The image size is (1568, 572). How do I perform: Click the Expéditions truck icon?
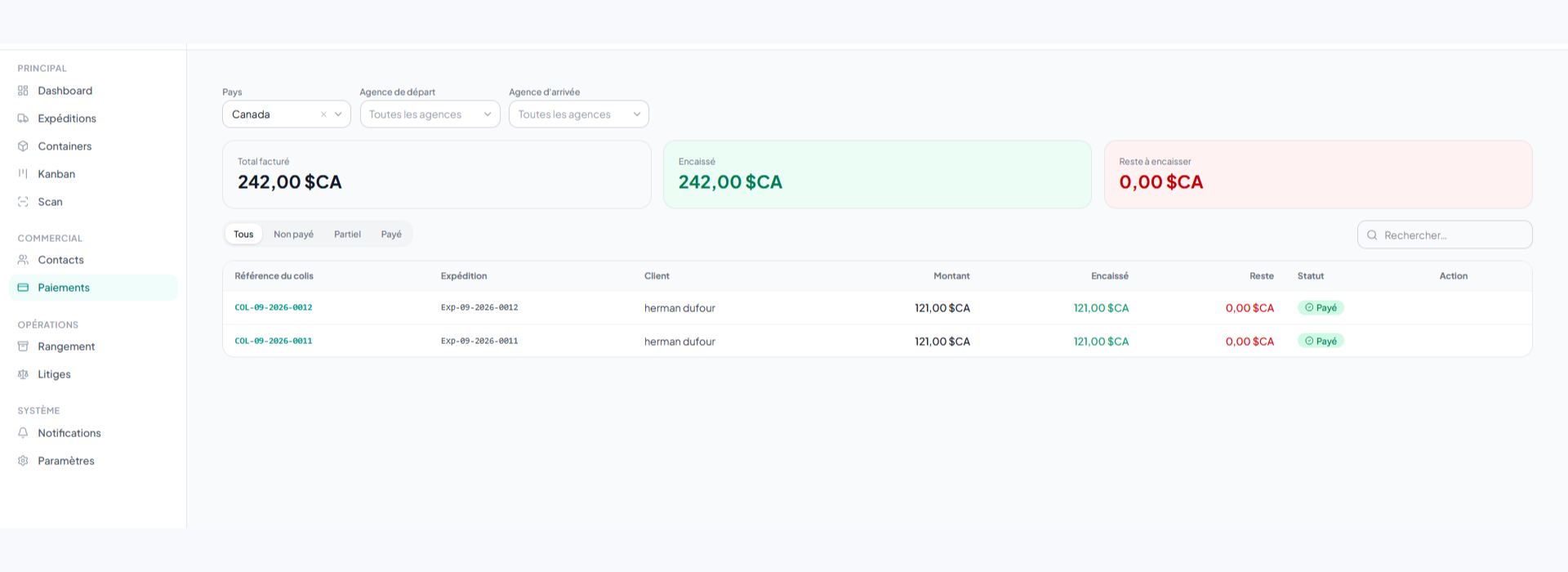point(23,118)
